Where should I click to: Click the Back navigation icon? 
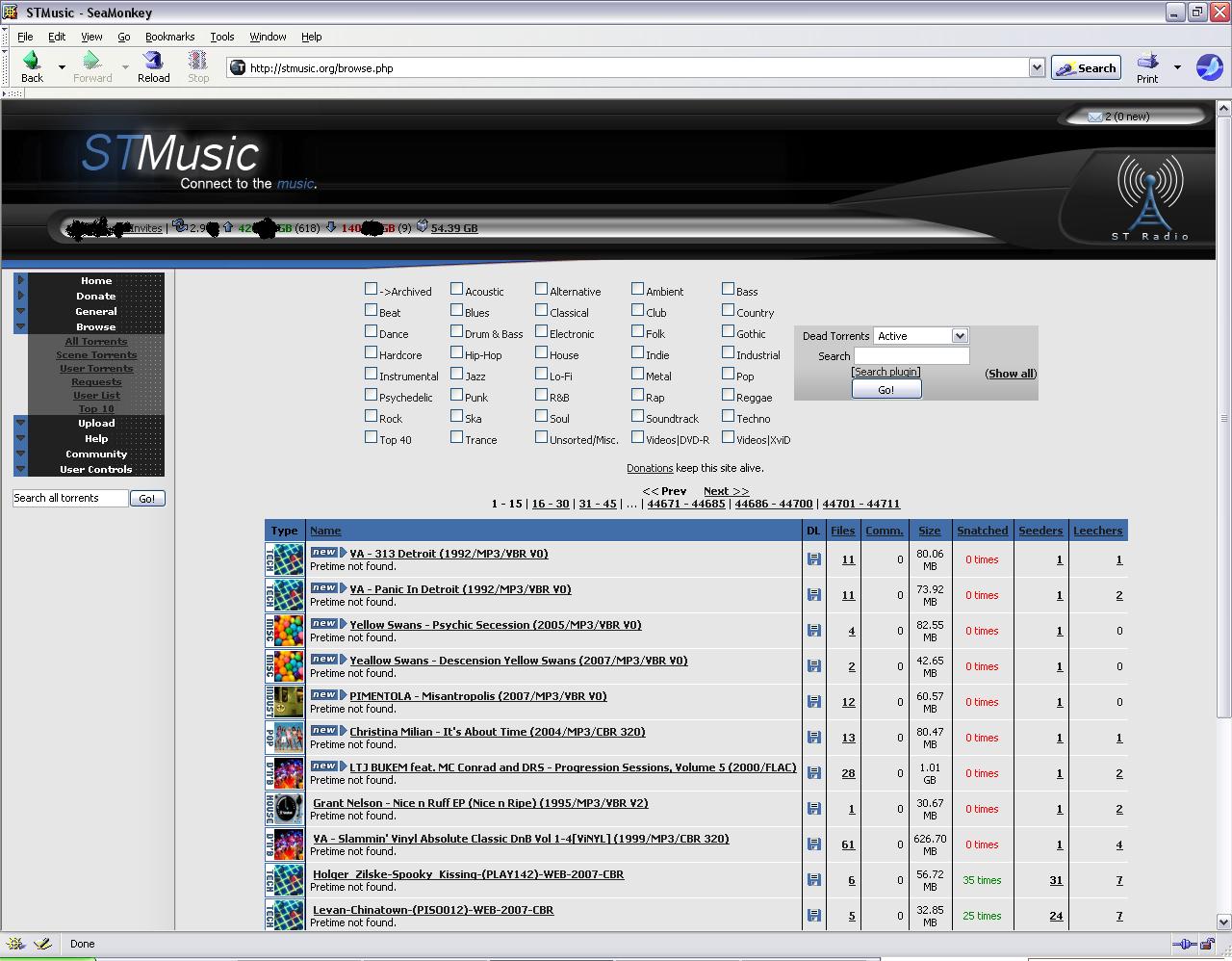(31, 61)
